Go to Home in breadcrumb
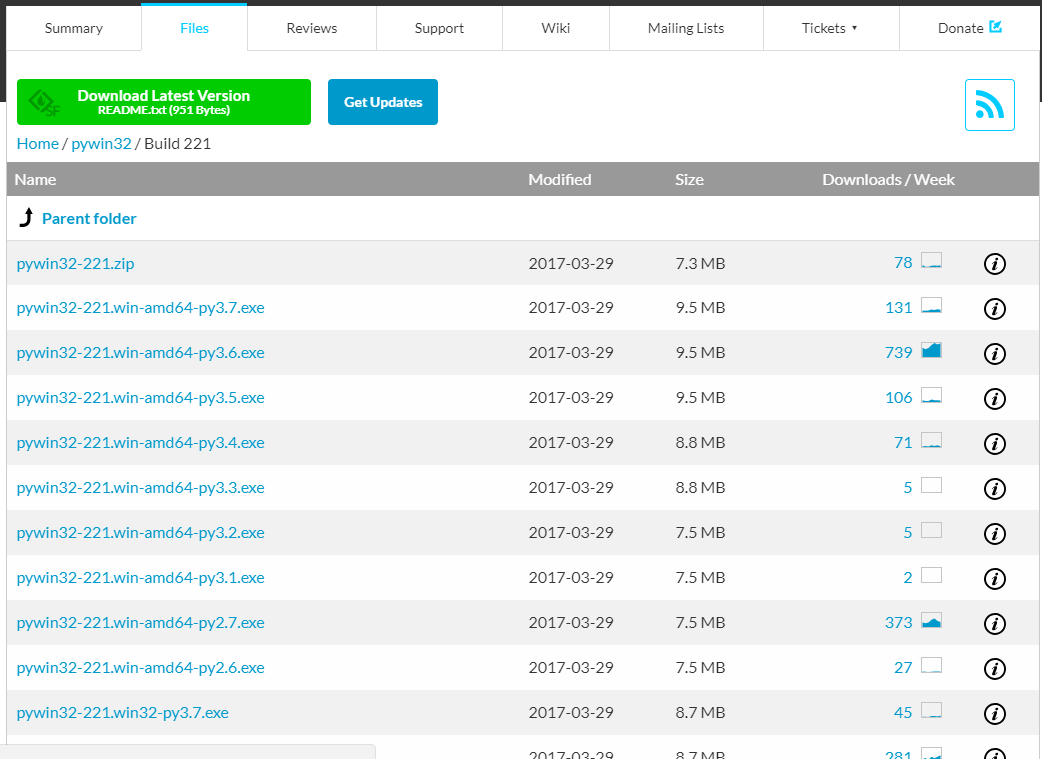 point(38,144)
